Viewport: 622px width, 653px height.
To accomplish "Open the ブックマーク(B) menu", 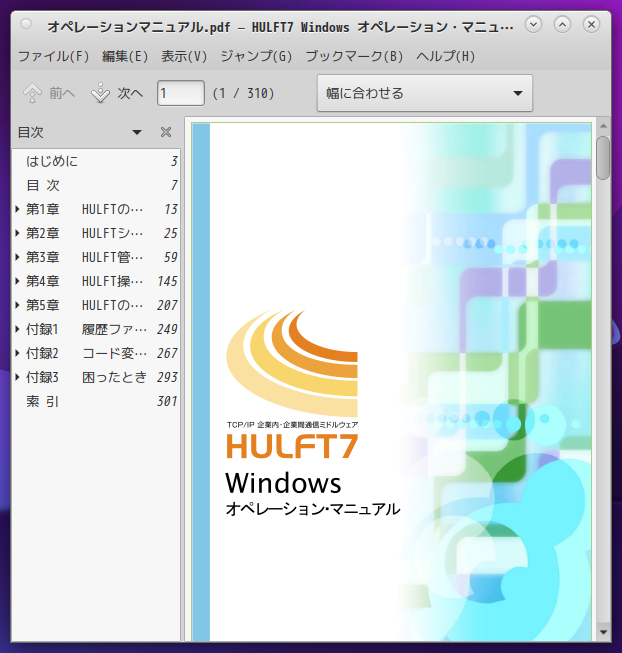I will (x=354, y=56).
